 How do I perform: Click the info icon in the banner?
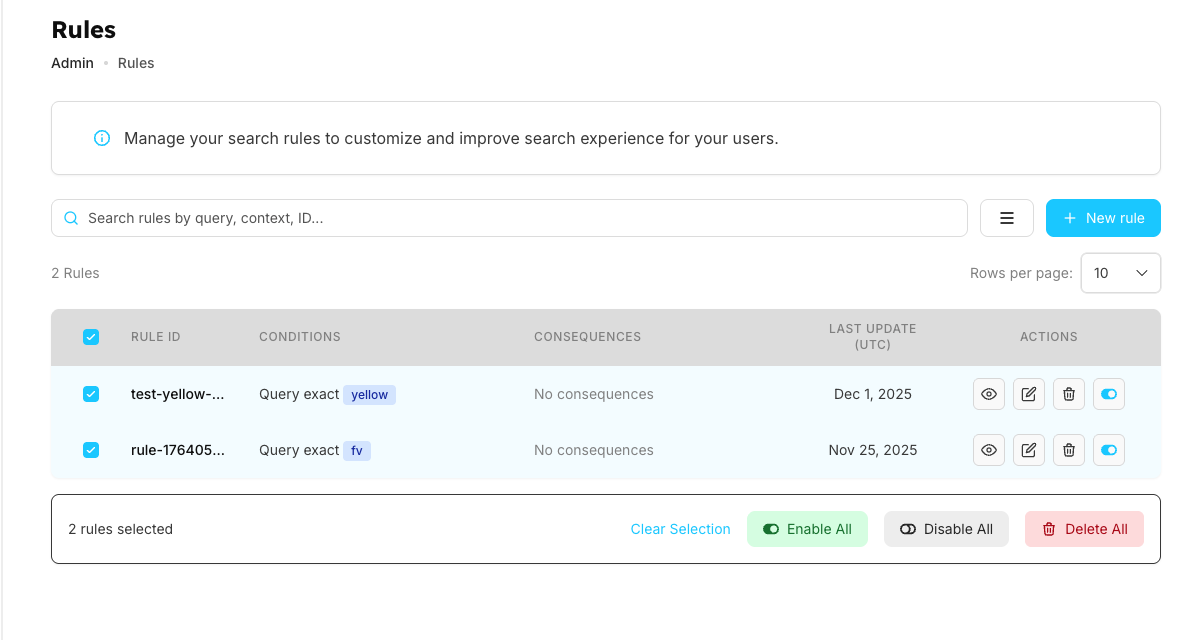point(102,138)
